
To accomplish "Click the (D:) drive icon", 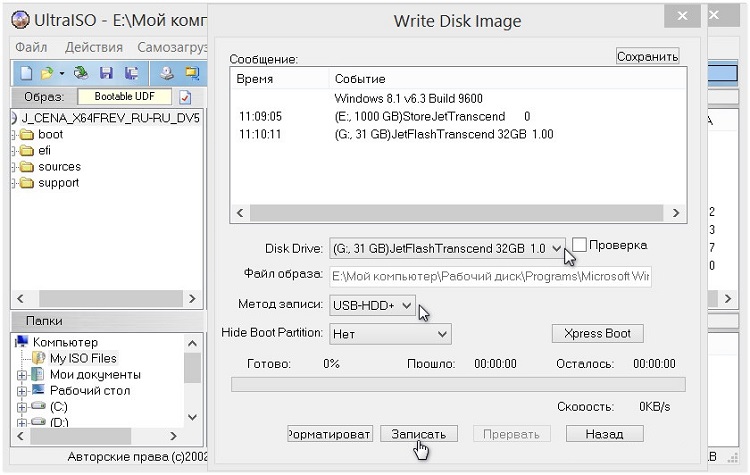I will click(x=38, y=421).
